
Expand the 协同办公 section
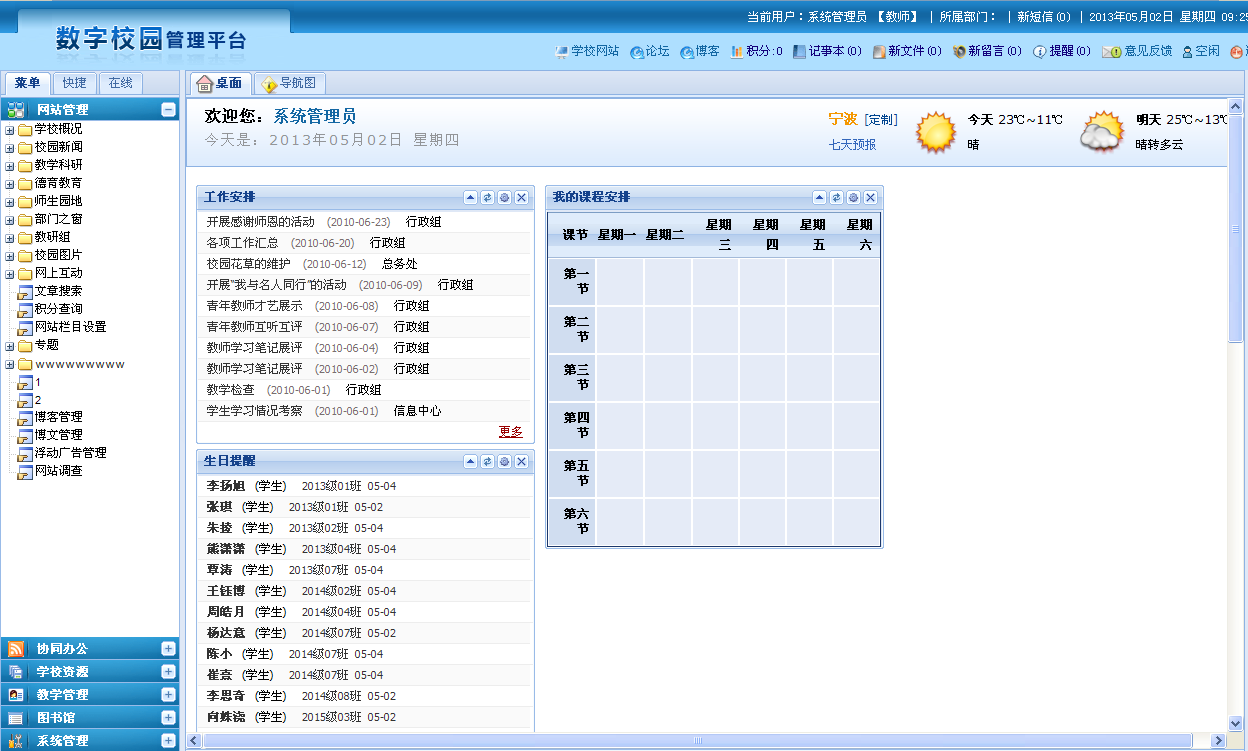coord(168,648)
